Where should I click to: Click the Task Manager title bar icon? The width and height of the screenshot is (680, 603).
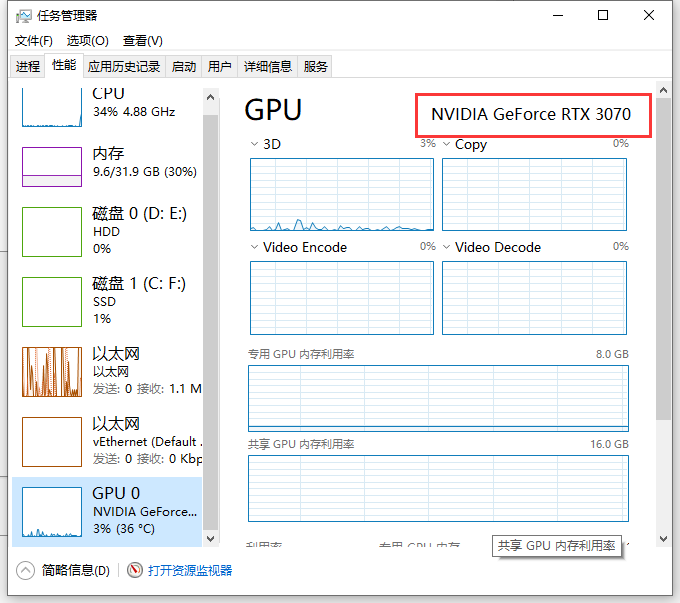23,16
